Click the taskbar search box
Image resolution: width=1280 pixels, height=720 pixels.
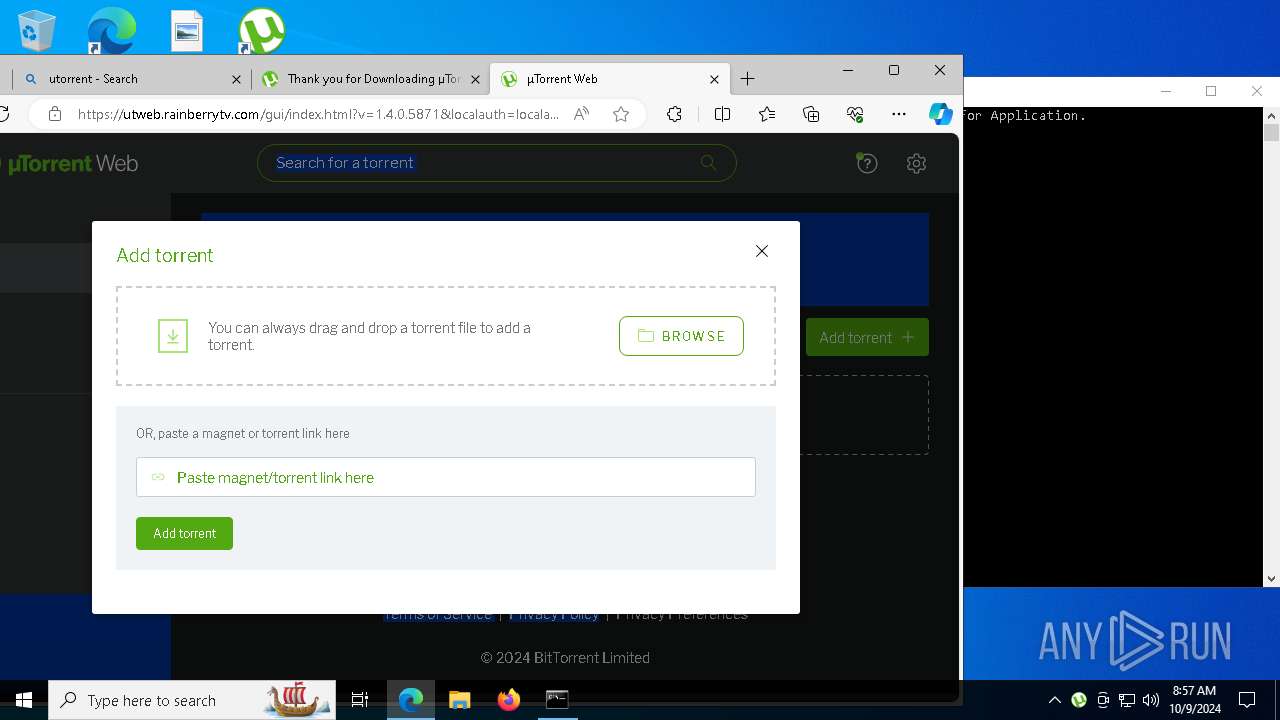(x=191, y=700)
